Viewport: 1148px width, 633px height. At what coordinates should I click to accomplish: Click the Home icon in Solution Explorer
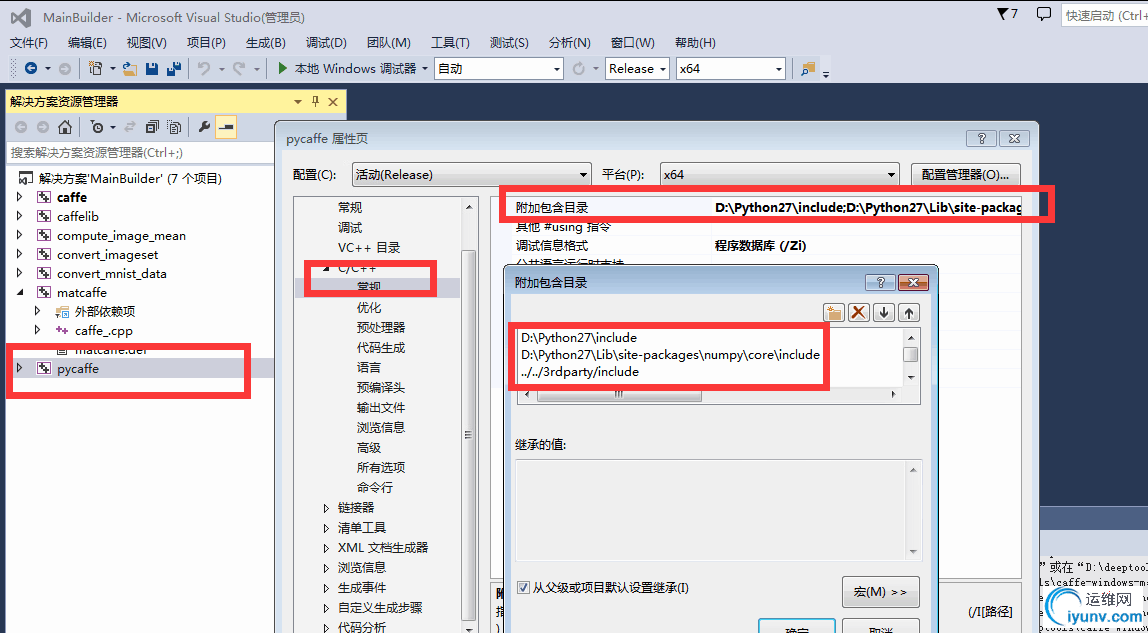coord(65,127)
